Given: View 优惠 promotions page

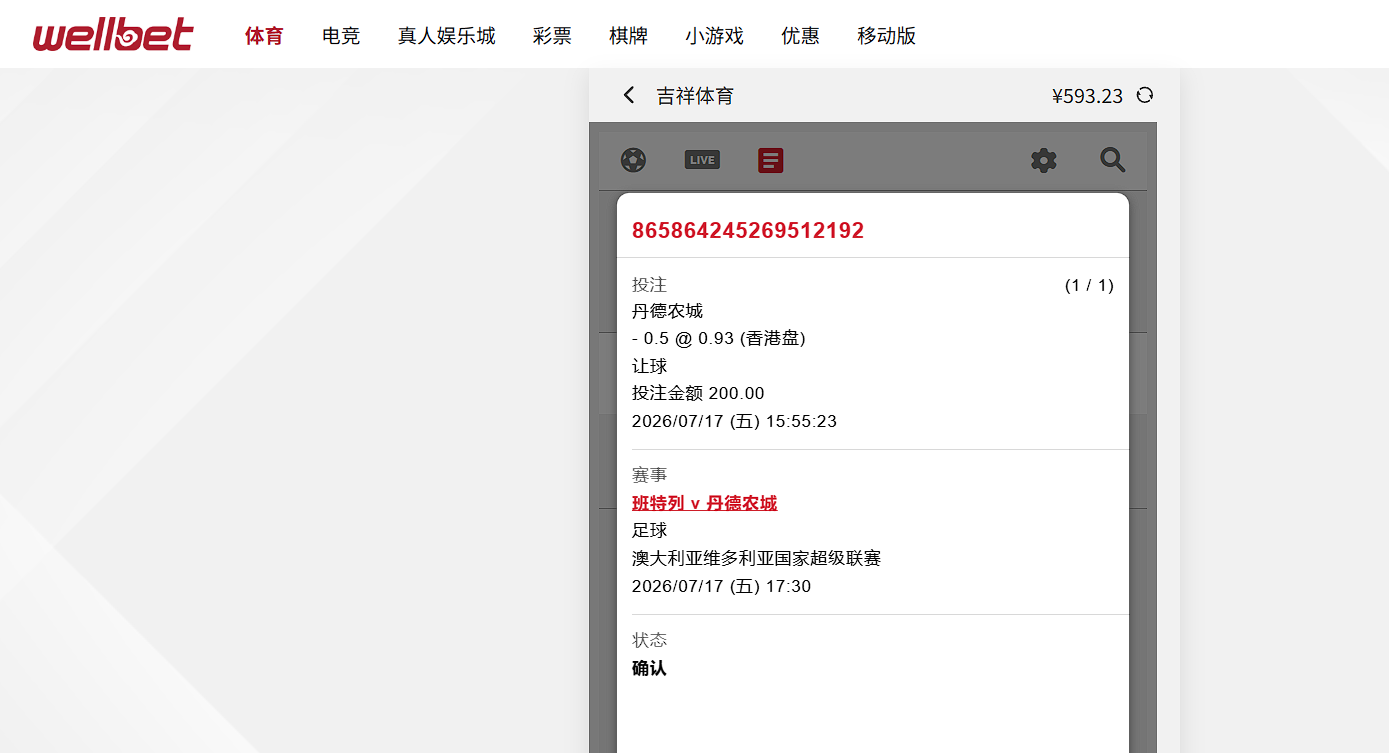Looking at the screenshot, I should [x=800, y=36].
